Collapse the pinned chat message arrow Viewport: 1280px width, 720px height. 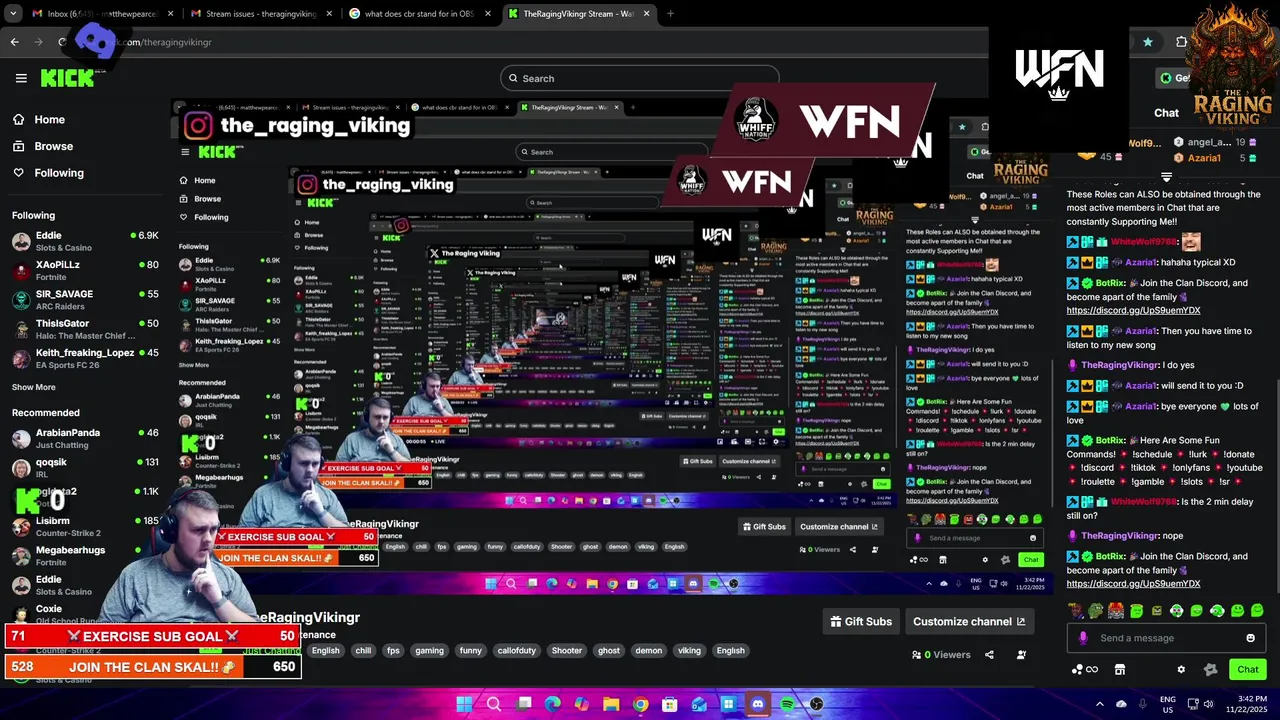tap(1166, 177)
